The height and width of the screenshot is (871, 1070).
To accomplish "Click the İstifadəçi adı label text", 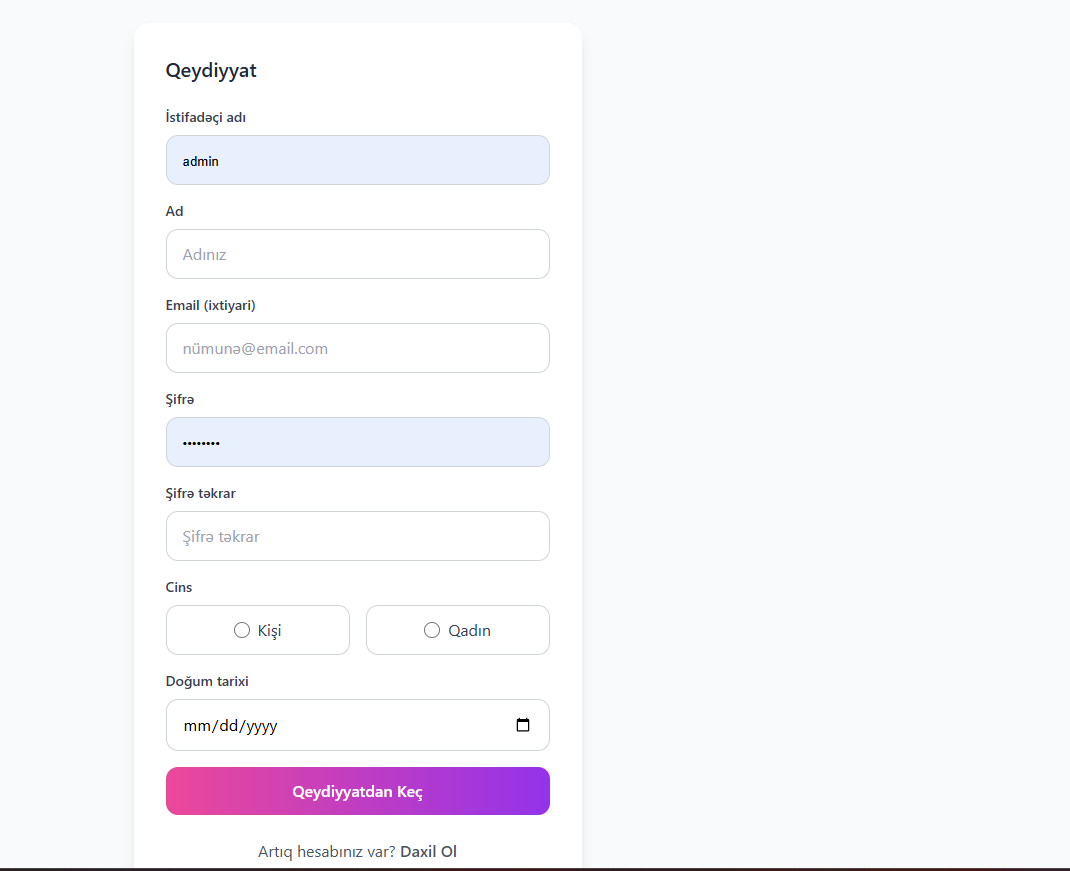I will click(x=206, y=117).
